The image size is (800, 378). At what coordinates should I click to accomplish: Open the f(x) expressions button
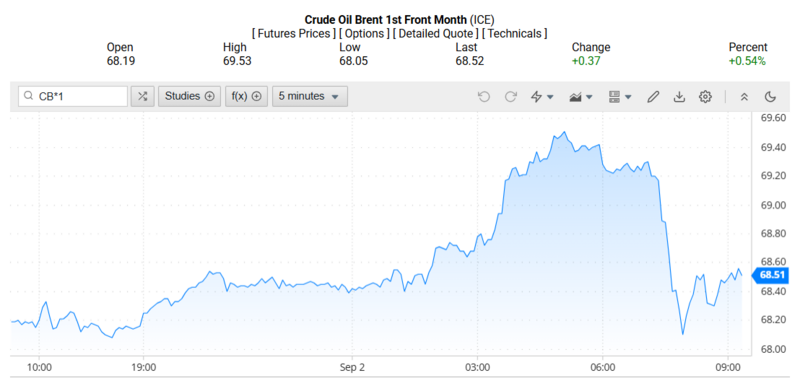[x=246, y=96]
